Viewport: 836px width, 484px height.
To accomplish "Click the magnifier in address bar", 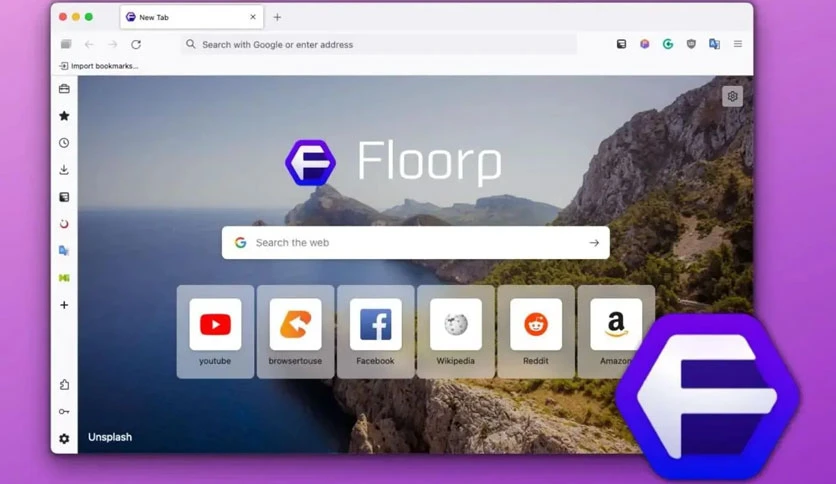I will click(190, 44).
